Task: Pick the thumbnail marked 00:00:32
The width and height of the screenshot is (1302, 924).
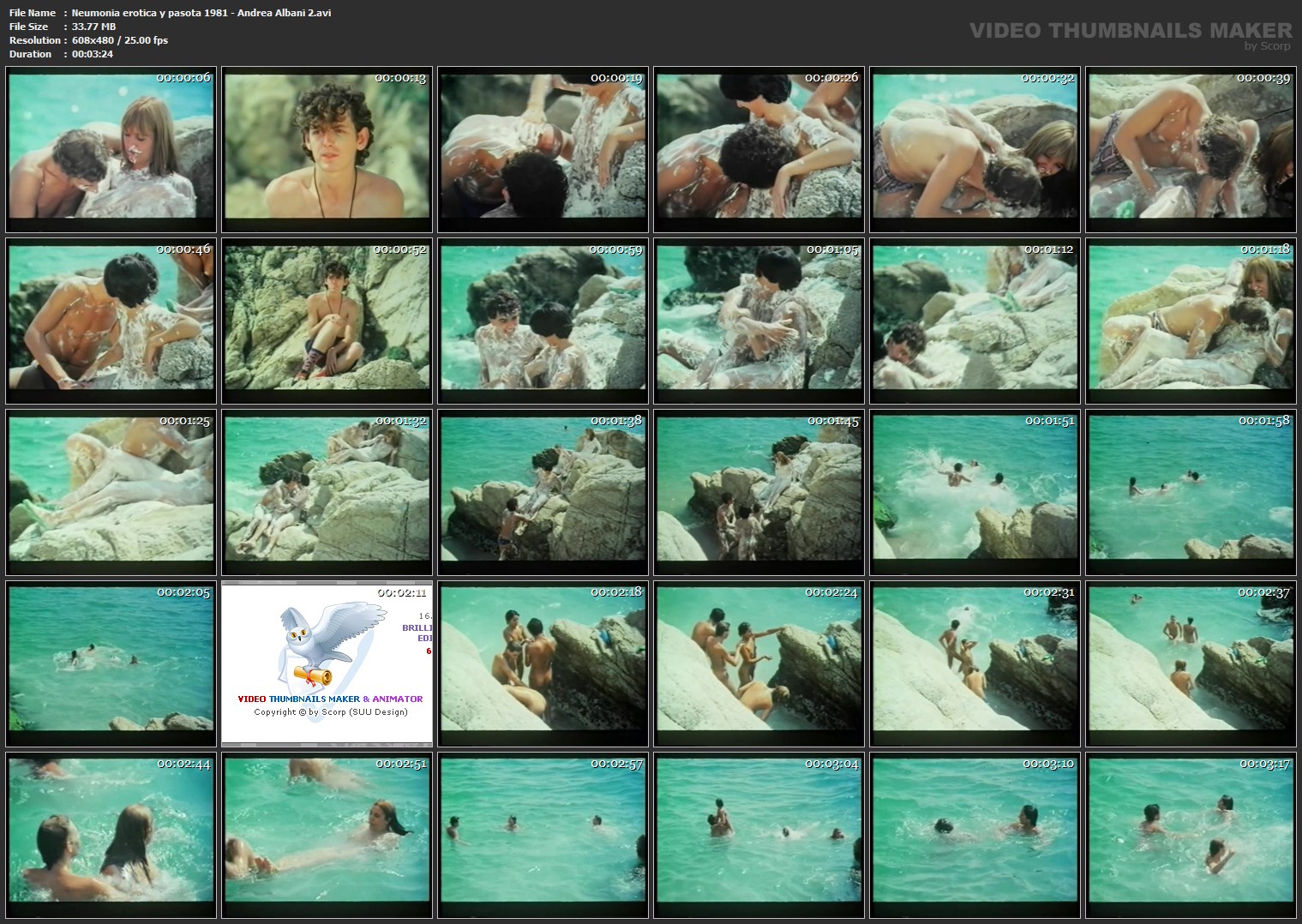Action: pyautogui.click(x=975, y=150)
